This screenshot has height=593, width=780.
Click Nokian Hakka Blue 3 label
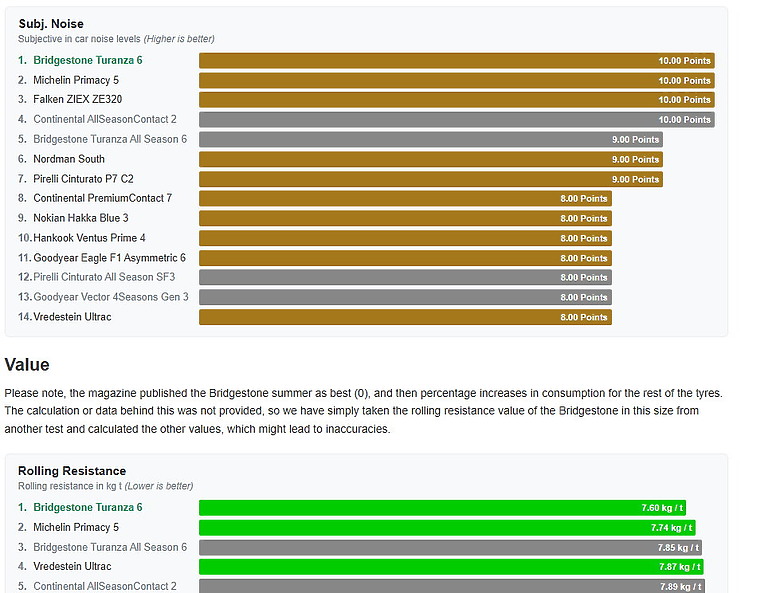pos(81,218)
